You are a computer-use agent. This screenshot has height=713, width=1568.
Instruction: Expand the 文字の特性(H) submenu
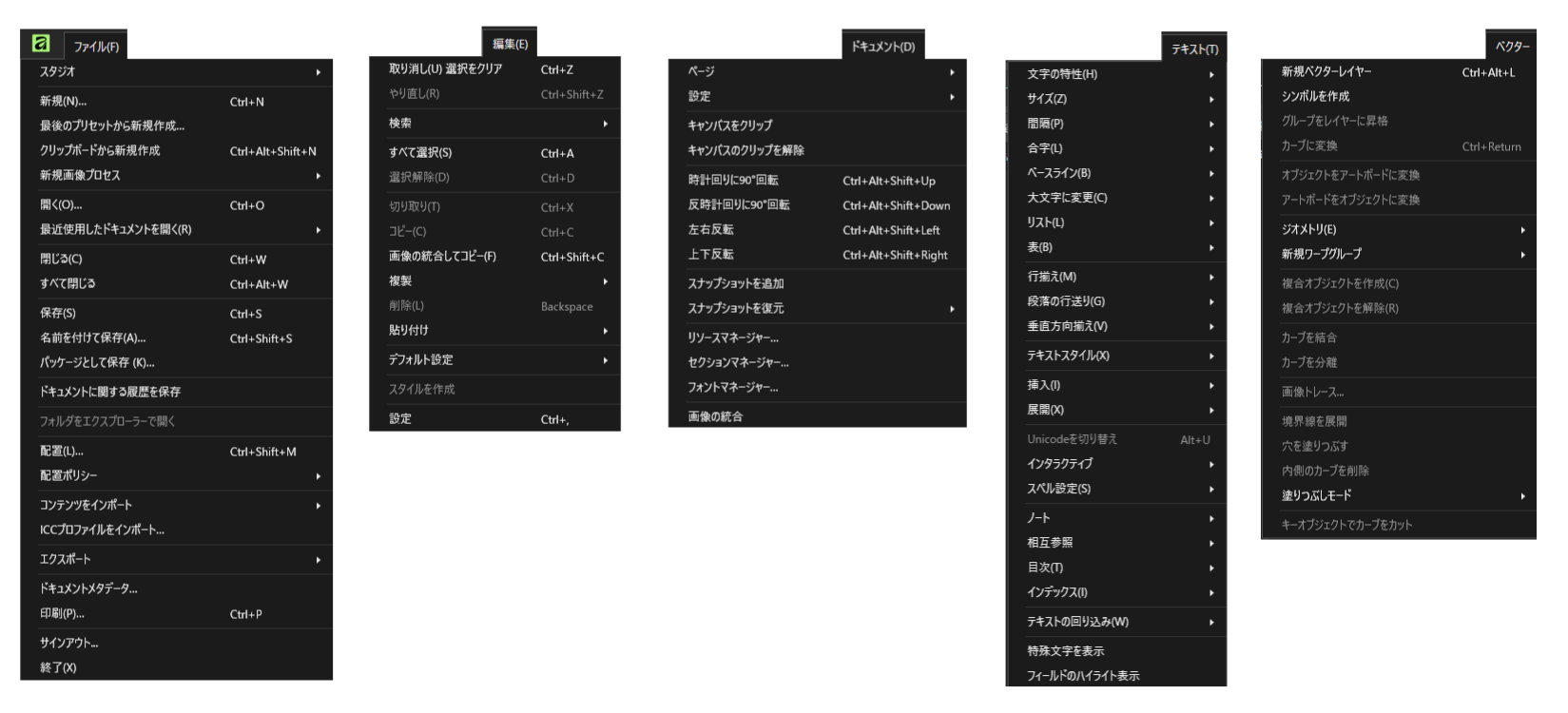1116,74
